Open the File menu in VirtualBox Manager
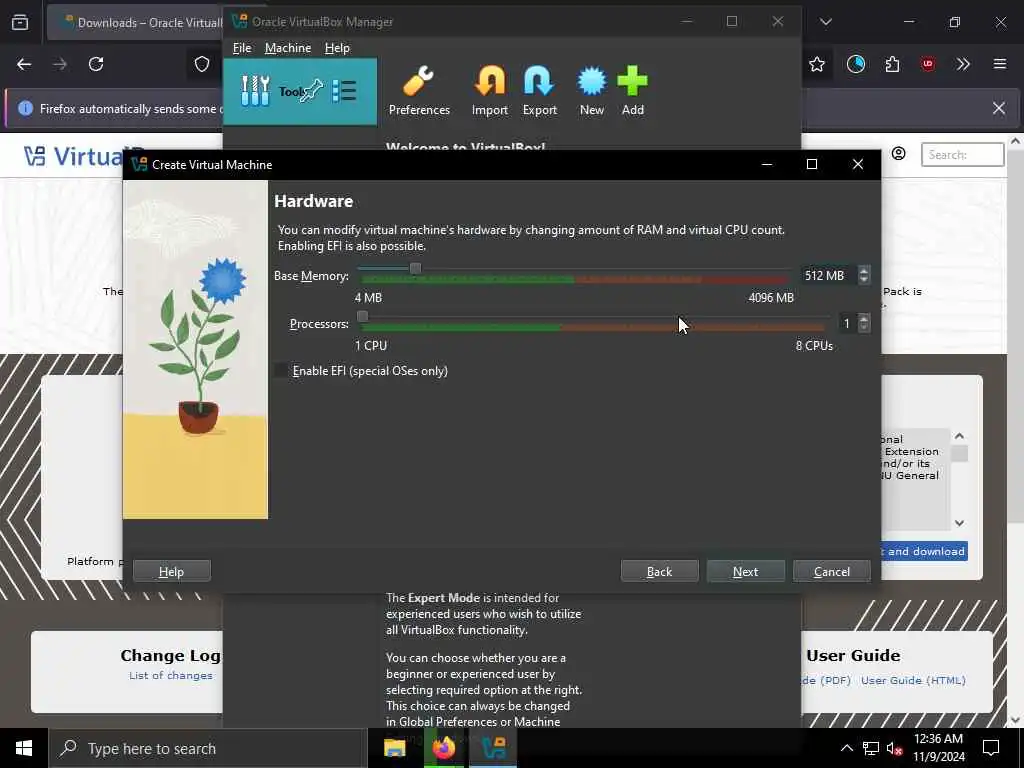This screenshot has width=1024, height=768. click(242, 48)
